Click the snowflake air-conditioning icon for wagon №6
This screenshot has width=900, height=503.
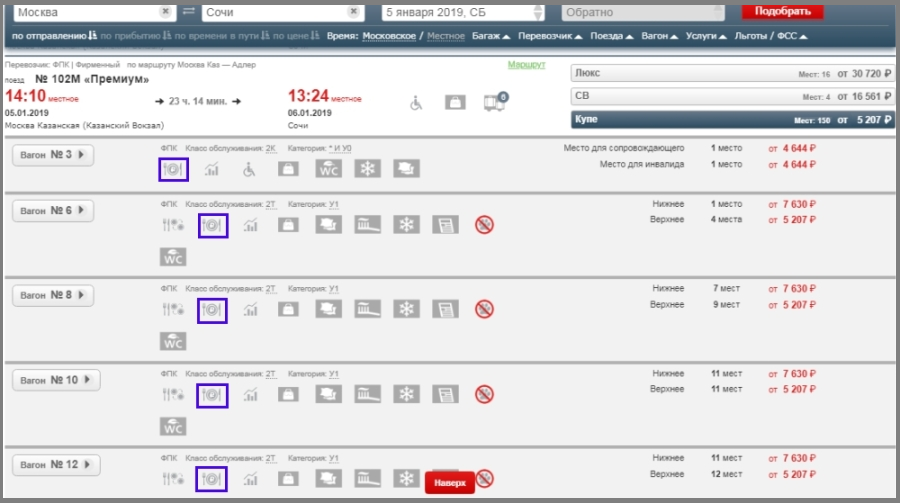[x=406, y=225]
